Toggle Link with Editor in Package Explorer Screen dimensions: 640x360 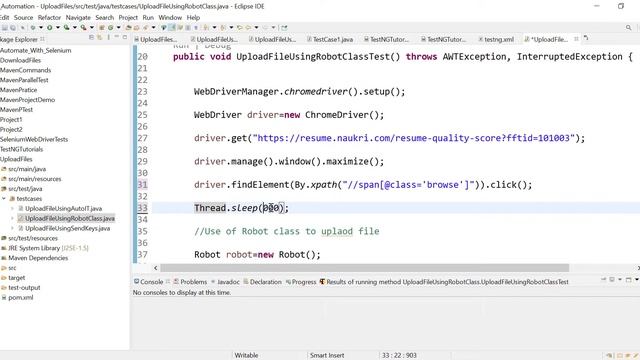click(x=99, y=38)
